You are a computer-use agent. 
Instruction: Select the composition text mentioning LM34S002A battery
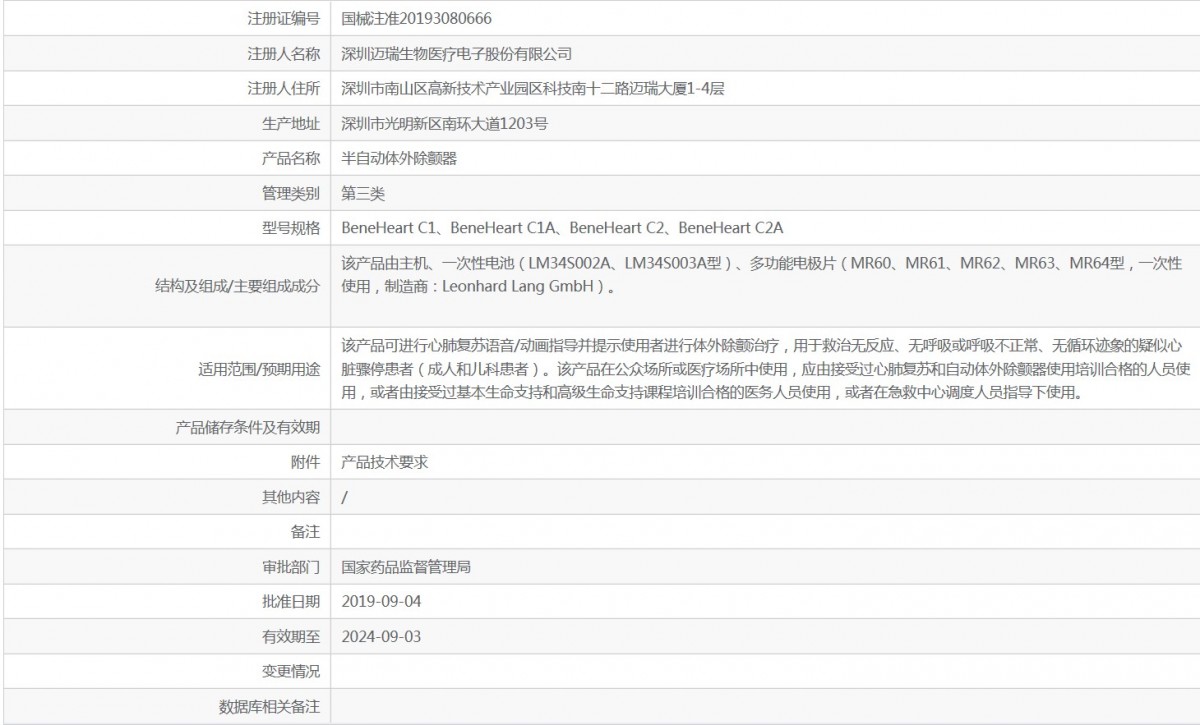tap(762, 275)
